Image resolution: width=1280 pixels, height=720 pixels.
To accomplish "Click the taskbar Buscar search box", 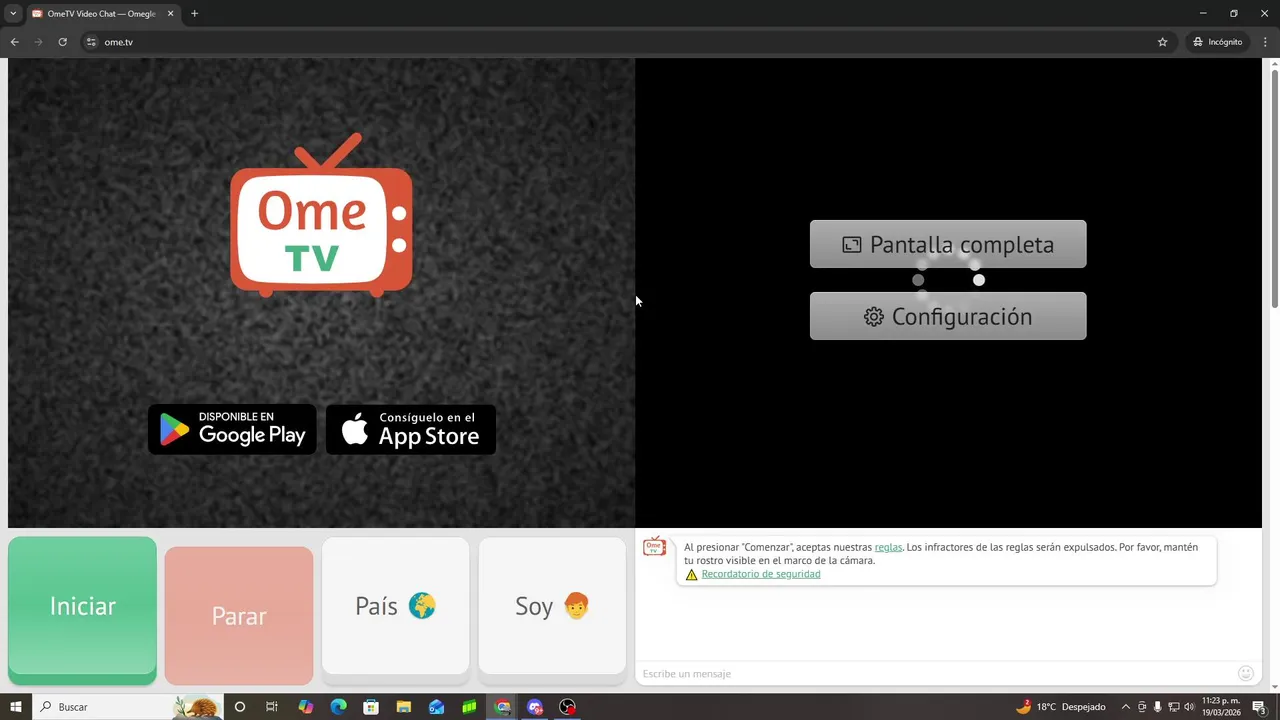I will (x=127, y=707).
